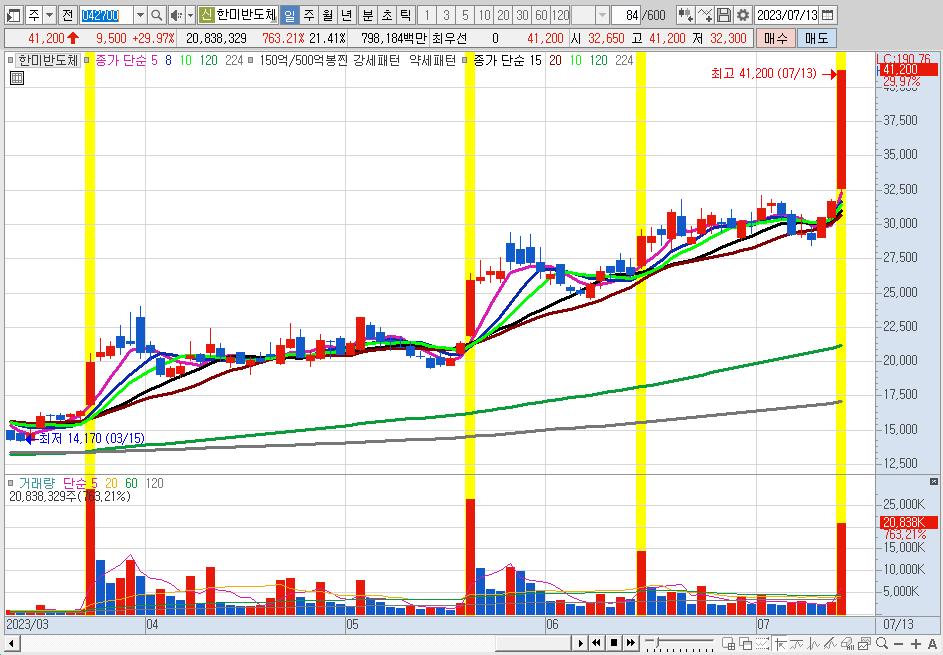
Task: Click the crosshair cursor tool icon at bottom
Action: pos(780,643)
